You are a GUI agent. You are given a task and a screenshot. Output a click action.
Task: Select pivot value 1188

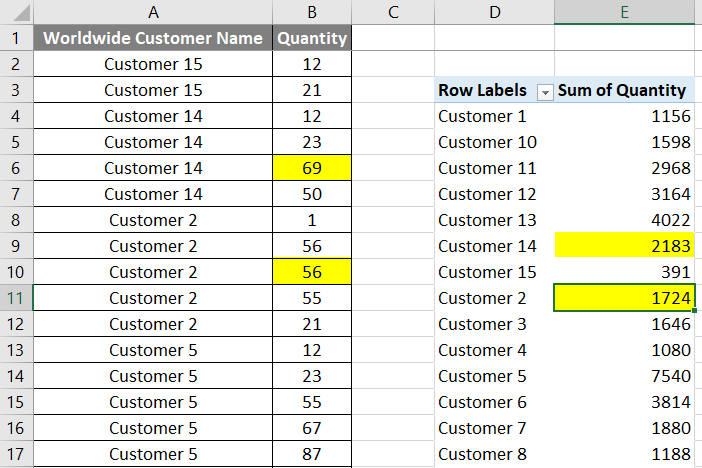point(625,454)
